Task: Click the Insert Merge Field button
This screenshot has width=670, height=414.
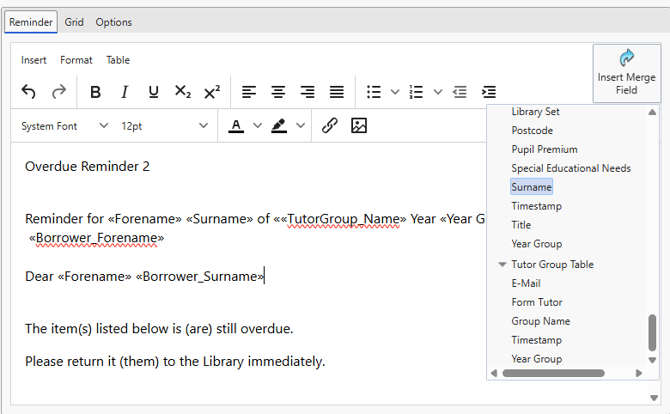Action: 627,73
